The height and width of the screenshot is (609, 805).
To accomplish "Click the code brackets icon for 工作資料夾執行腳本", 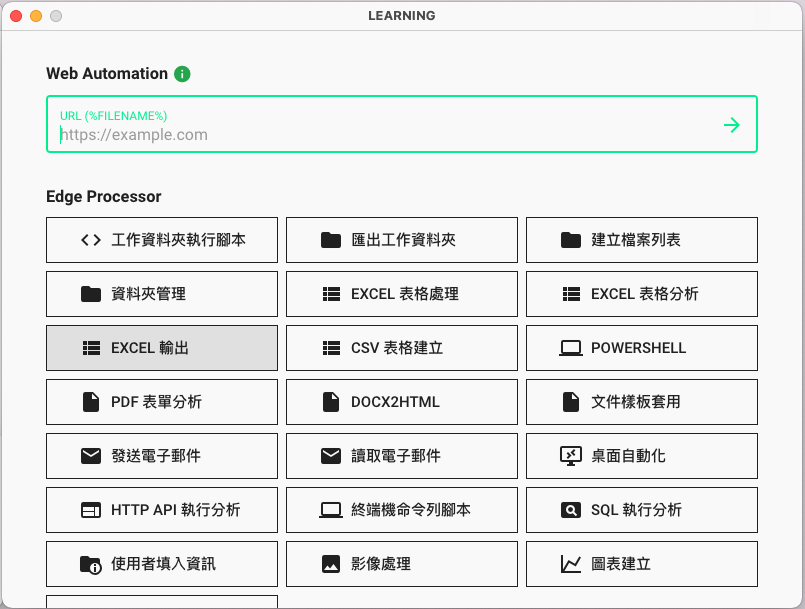I will (91, 240).
